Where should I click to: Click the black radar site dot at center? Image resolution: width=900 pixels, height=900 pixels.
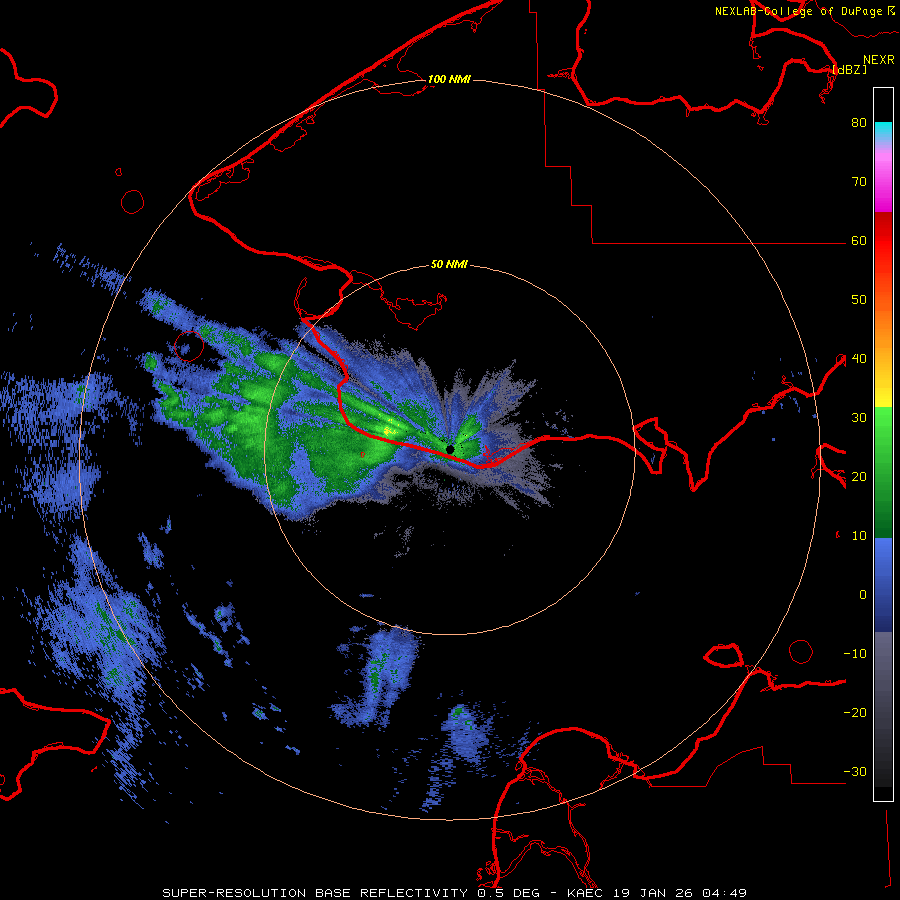(450, 449)
